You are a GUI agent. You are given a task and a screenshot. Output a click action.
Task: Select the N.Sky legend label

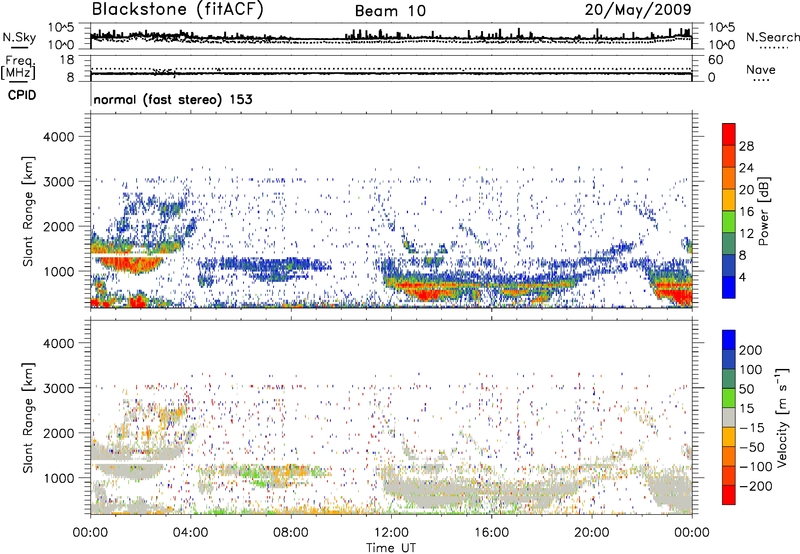point(19,37)
